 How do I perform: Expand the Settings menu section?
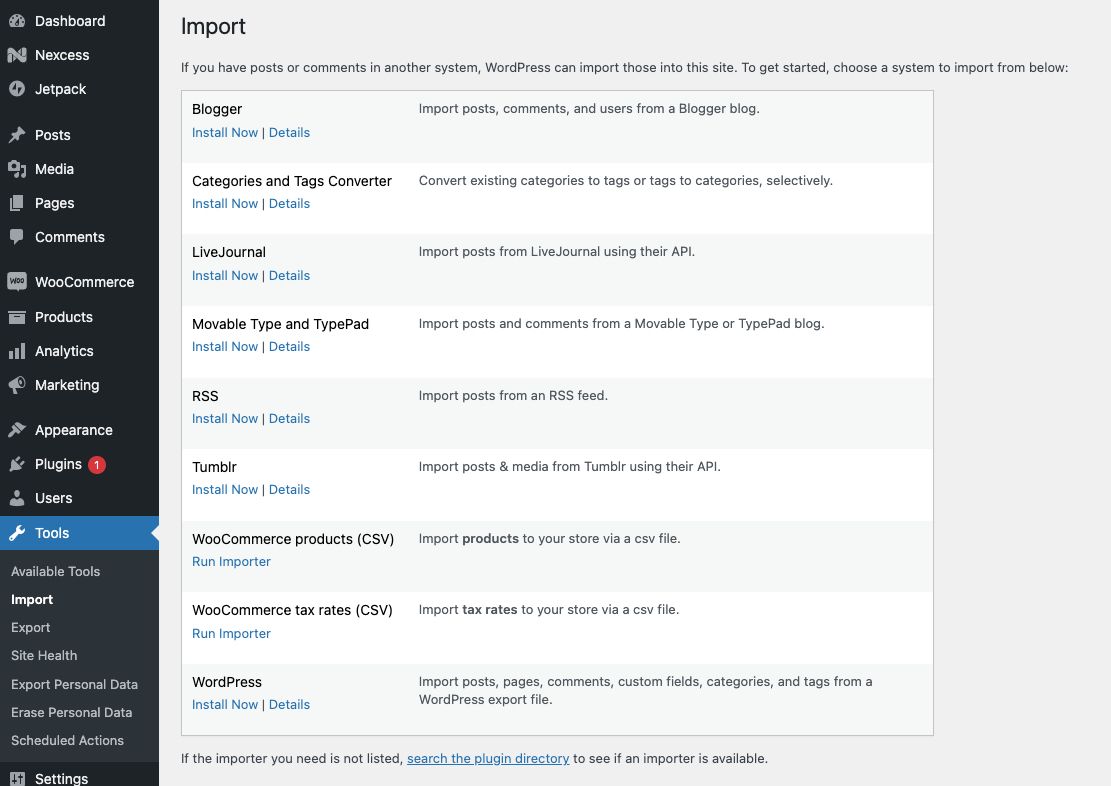pyautogui.click(x=61, y=778)
